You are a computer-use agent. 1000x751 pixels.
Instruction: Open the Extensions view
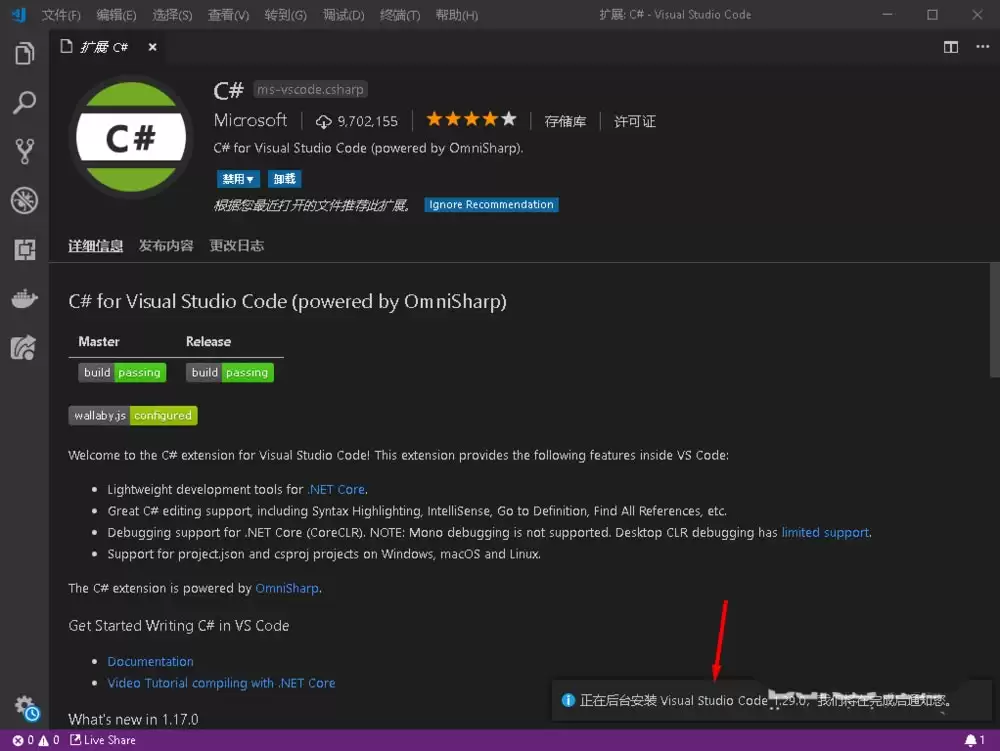(24, 247)
